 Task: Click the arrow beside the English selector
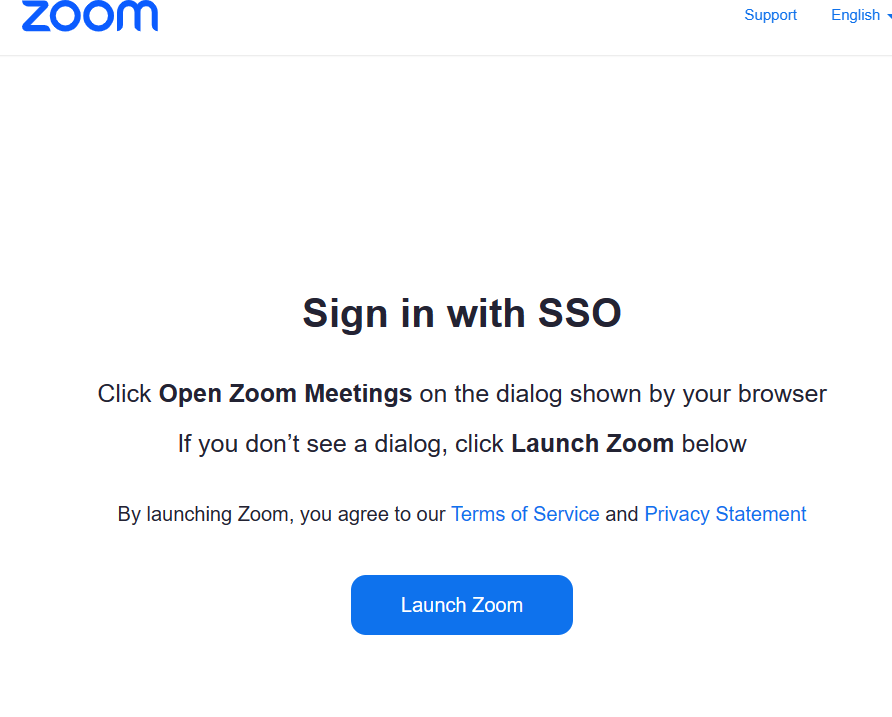click(x=888, y=16)
